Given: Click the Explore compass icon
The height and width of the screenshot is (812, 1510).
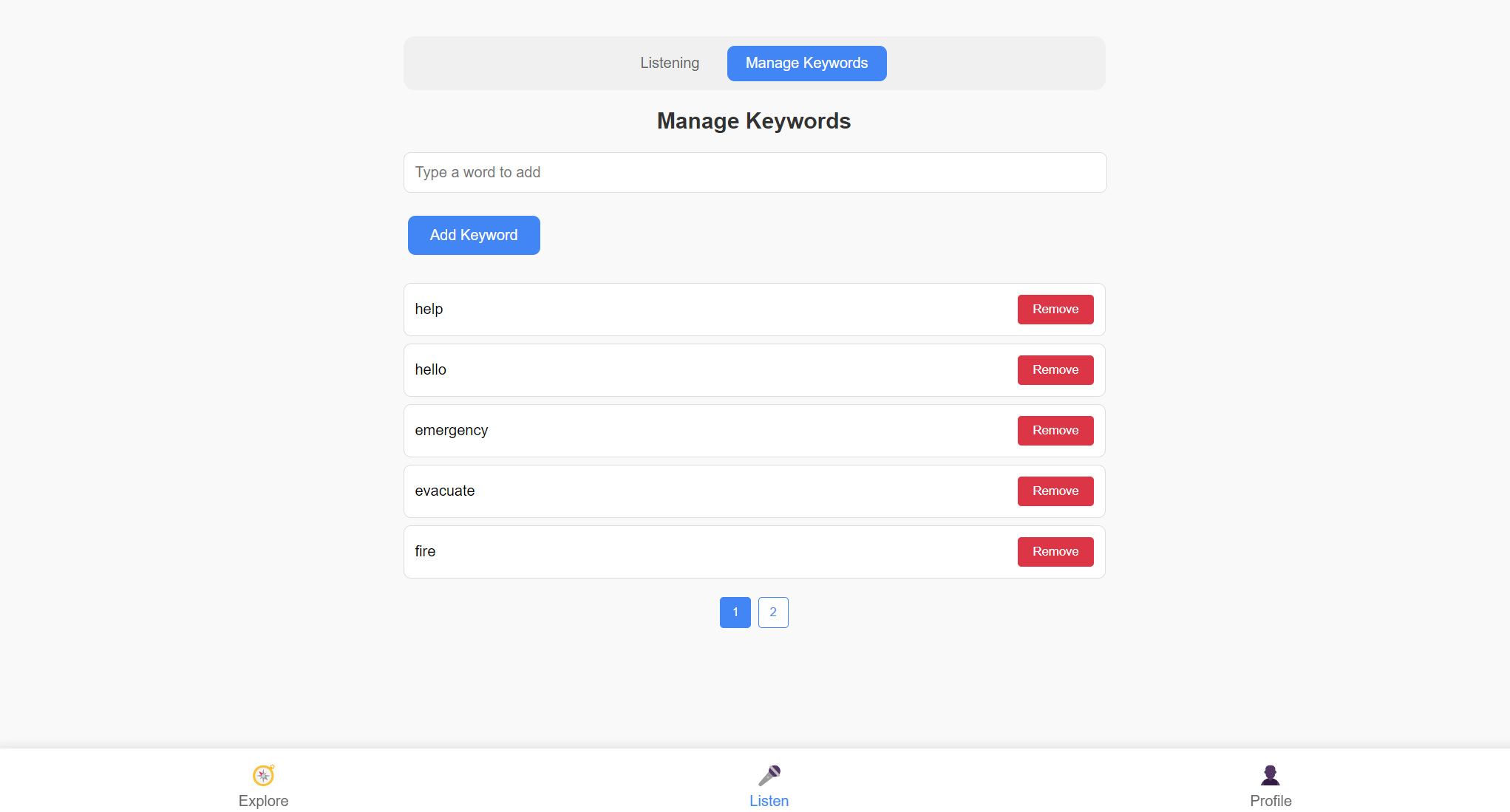Looking at the screenshot, I should [x=263, y=775].
